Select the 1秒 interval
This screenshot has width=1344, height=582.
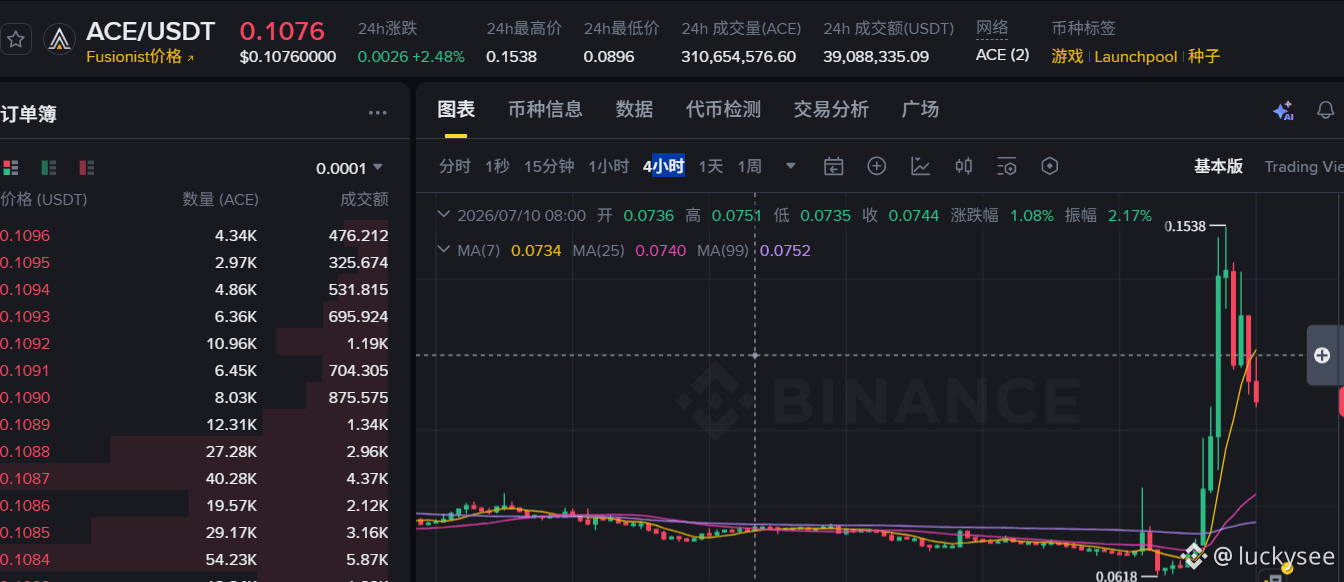tap(497, 166)
